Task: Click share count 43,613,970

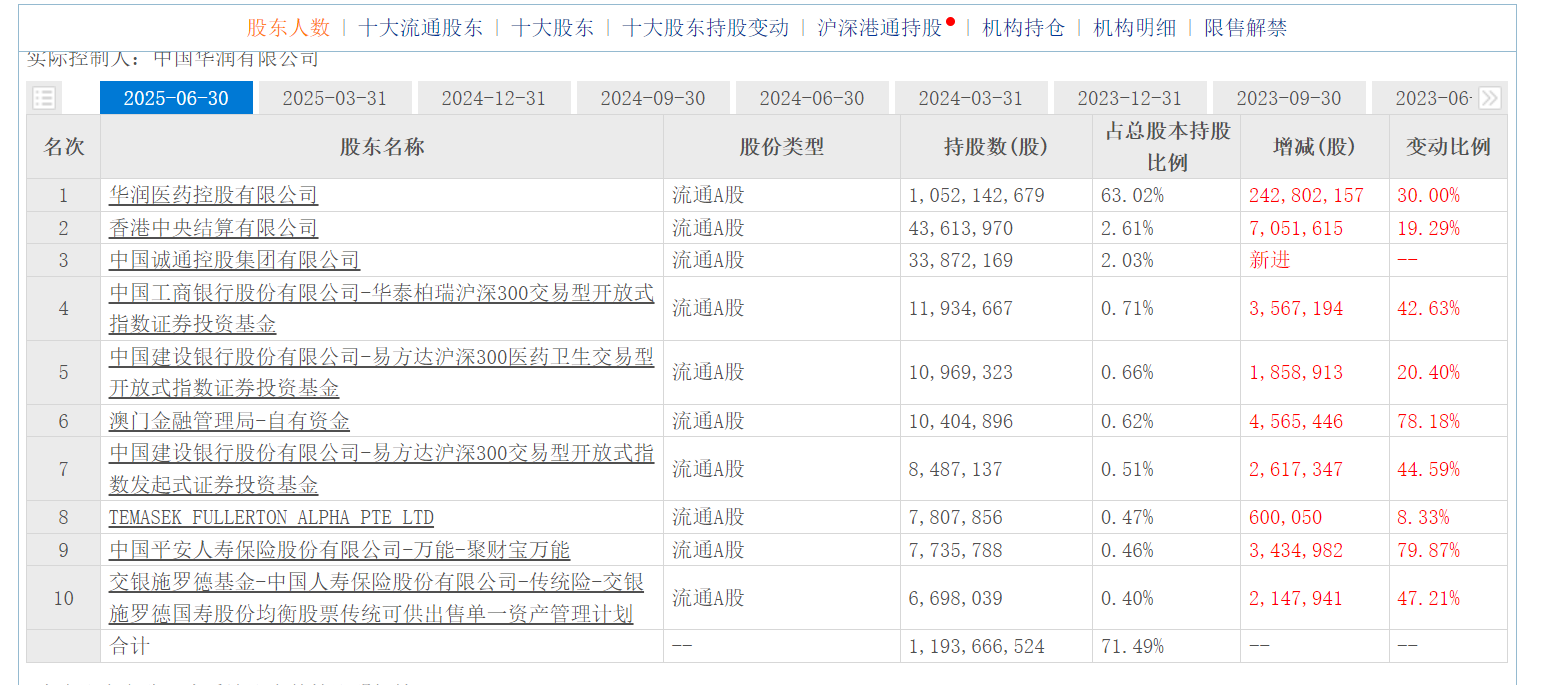Action: (x=961, y=228)
